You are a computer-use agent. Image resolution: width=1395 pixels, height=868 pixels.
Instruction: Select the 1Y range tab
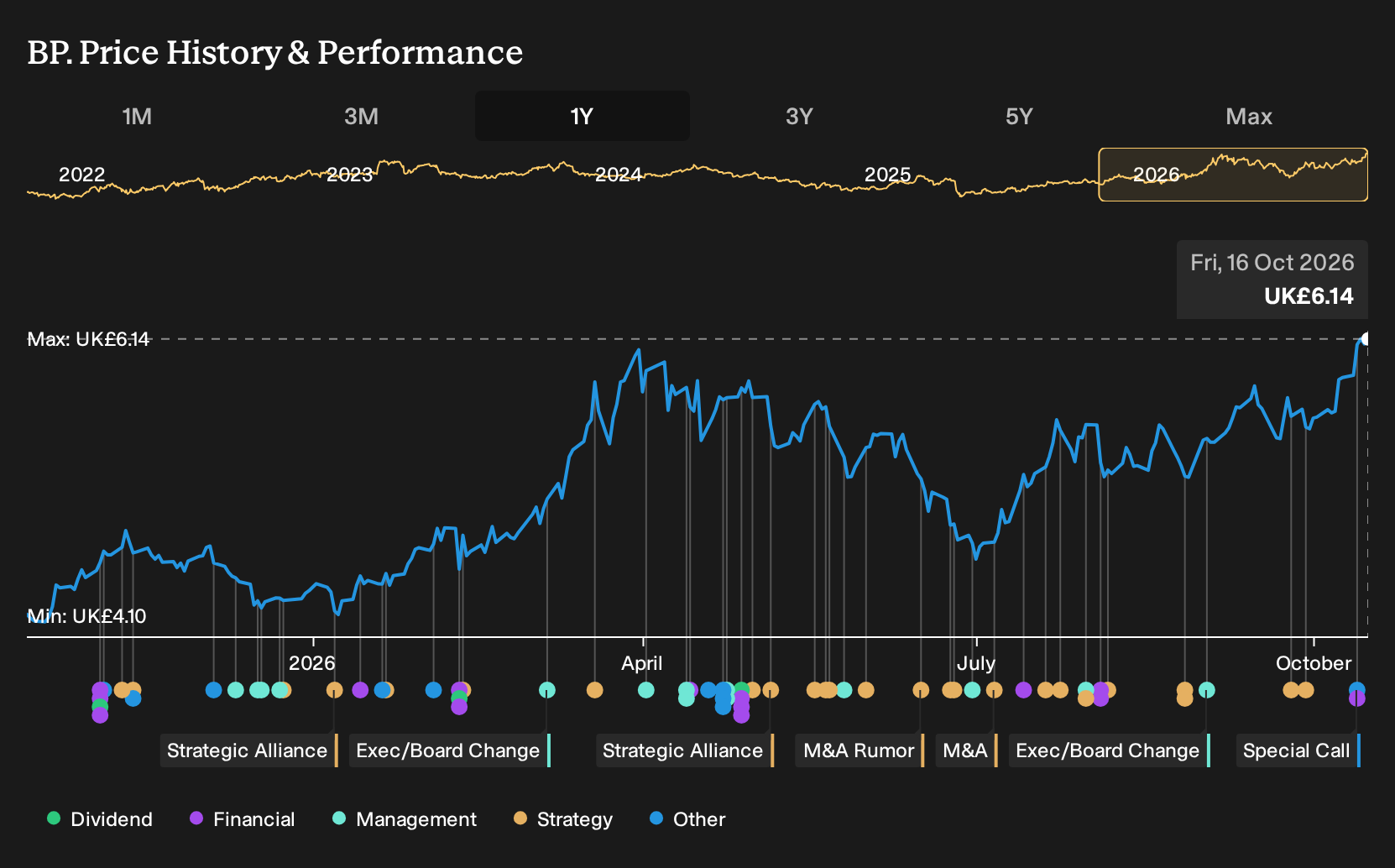(x=583, y=116)
